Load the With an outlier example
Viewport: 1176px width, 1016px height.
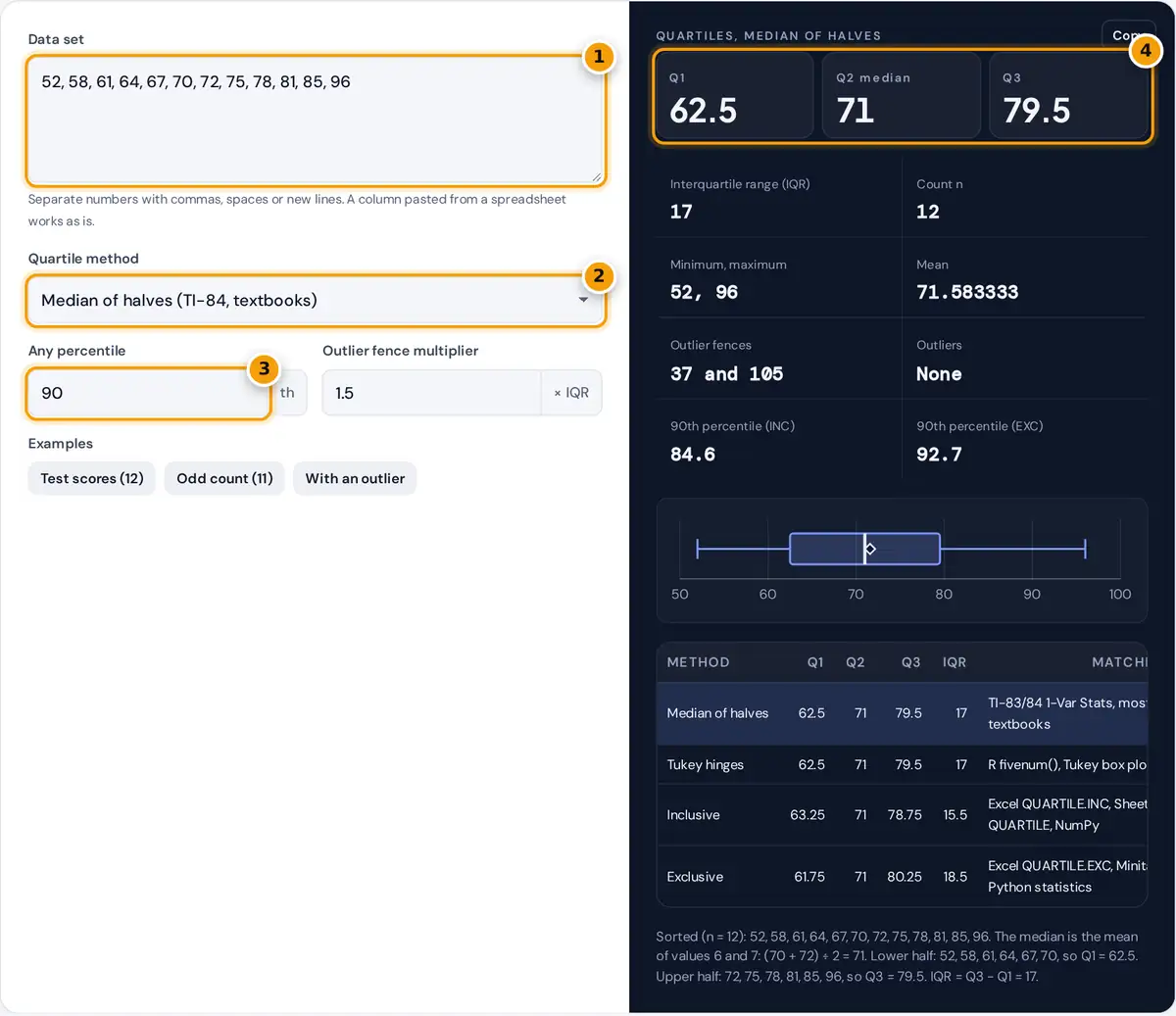(x=355, y=478)
